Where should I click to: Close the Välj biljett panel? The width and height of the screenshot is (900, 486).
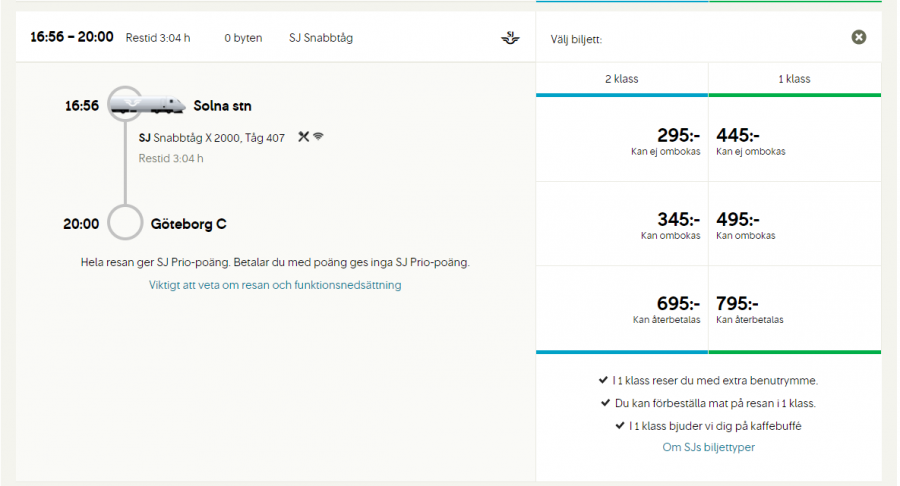click(x=858, y=38)
